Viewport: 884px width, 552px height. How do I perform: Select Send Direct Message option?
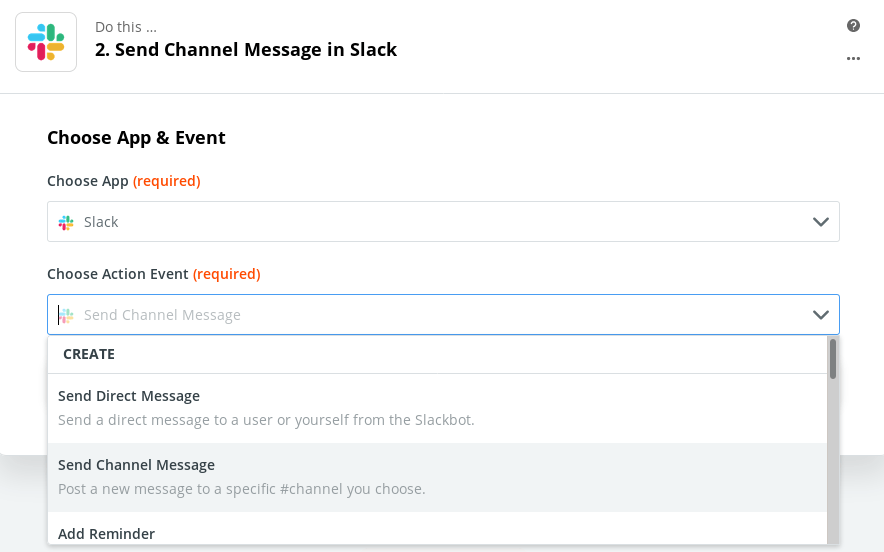point(437,408)
